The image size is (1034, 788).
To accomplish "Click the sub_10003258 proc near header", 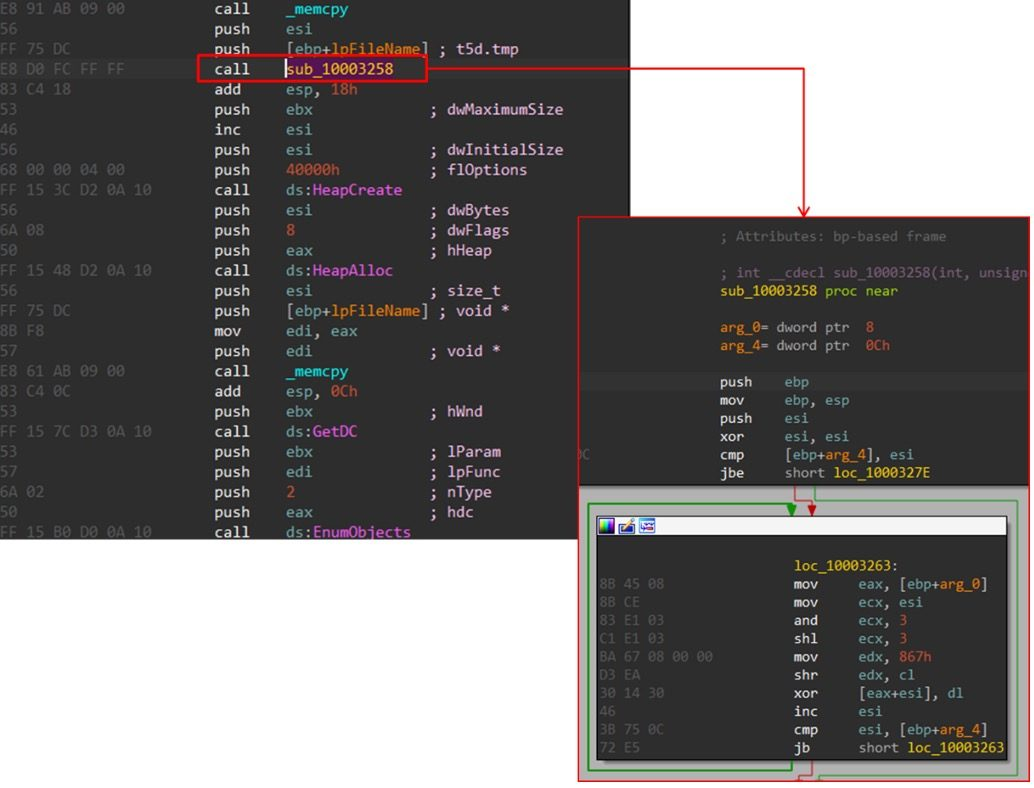I will [808, 291].
